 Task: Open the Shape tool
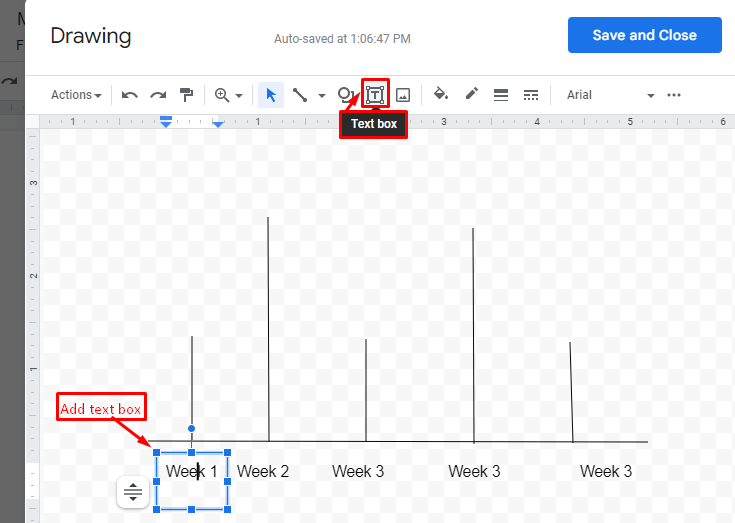coord(346,95)
